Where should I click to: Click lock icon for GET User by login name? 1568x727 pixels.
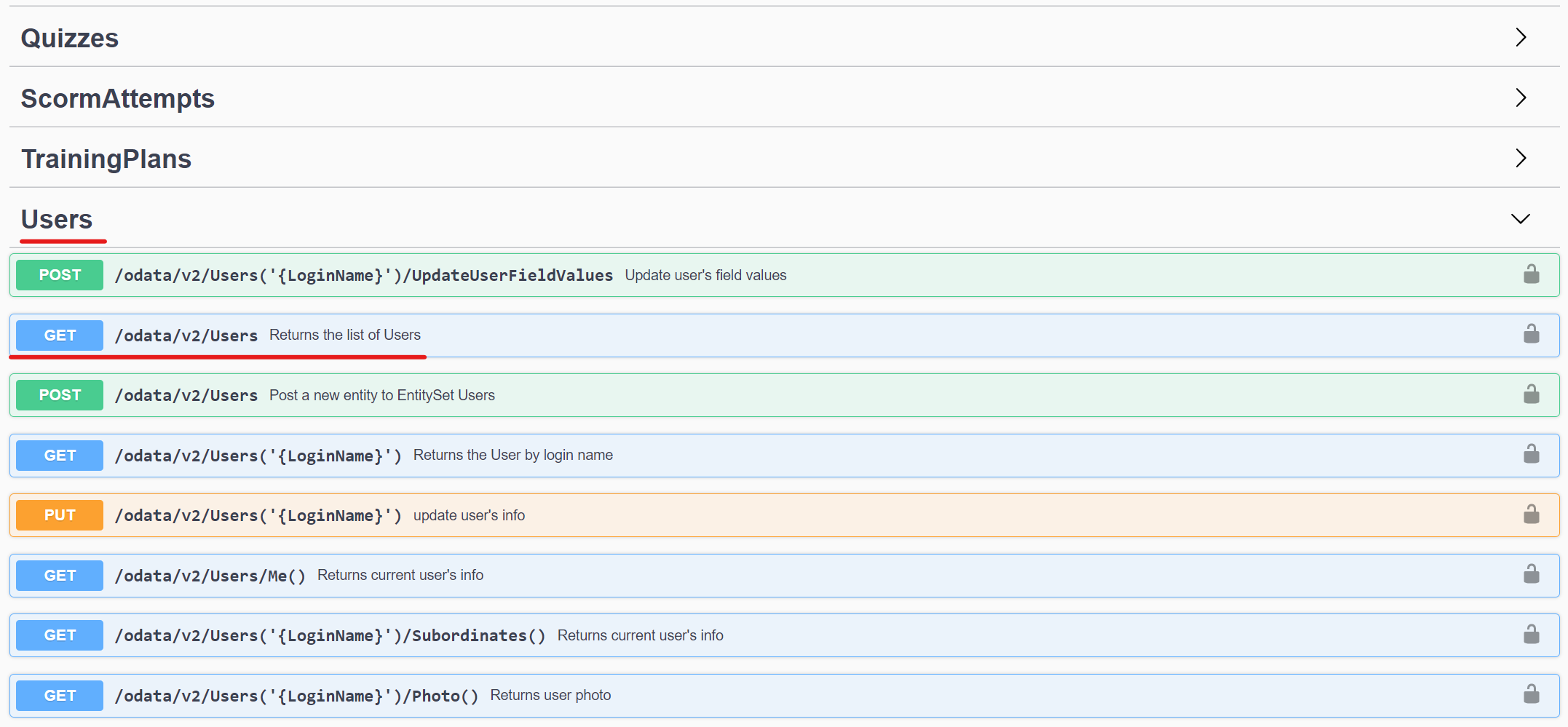[x=1531, y=454]
